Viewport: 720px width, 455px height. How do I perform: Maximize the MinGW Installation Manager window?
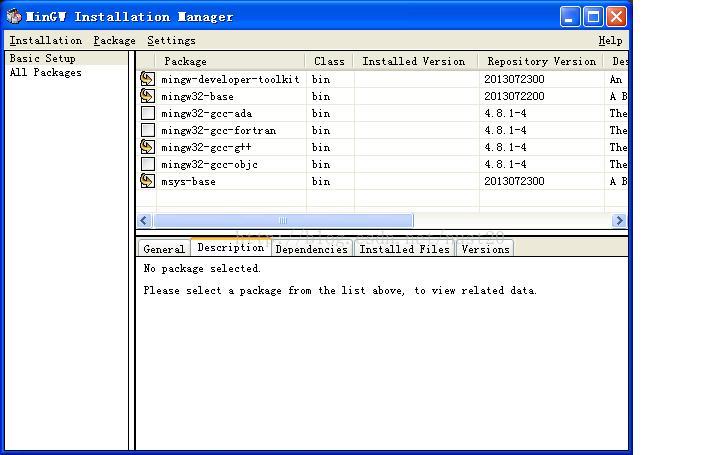pyautogui.click(x=593, y=17)
